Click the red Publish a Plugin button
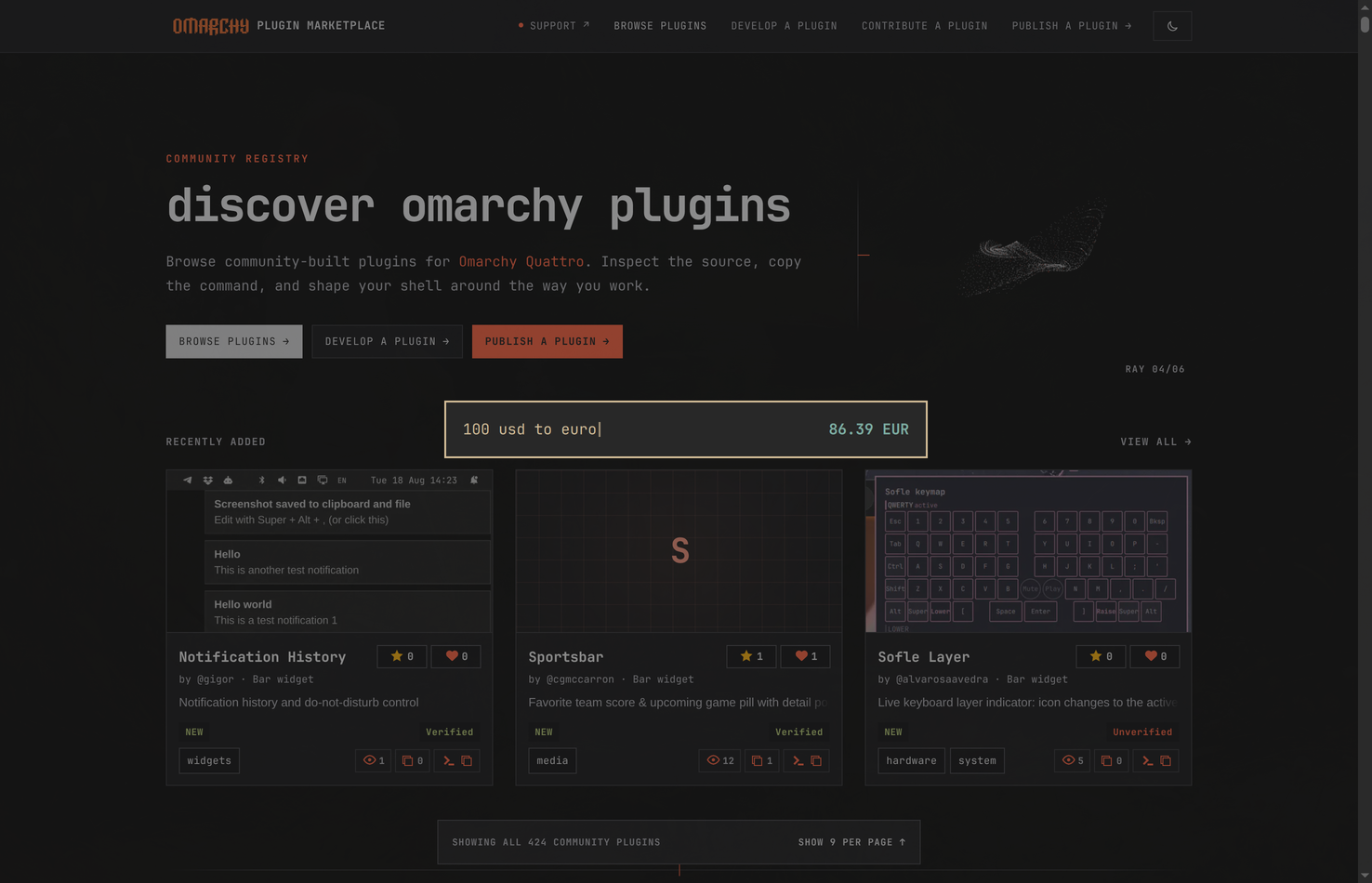 click(547, 341)
